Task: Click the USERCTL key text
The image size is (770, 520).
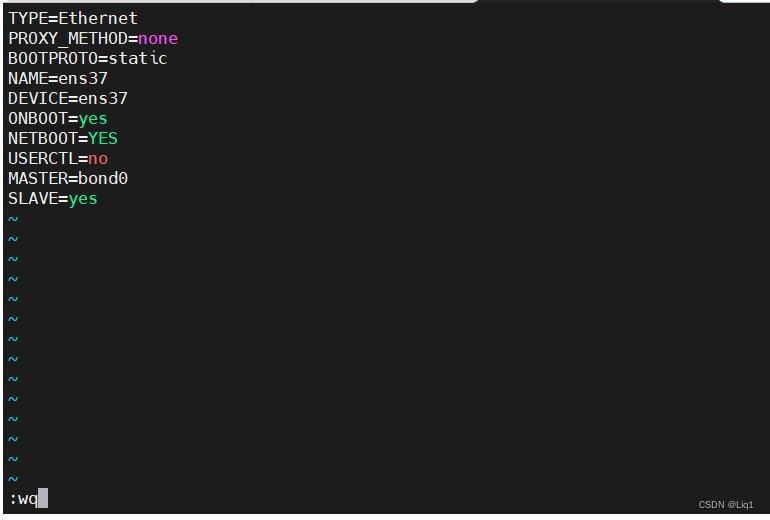Action: pyautogui.click(x=43, y=159)
